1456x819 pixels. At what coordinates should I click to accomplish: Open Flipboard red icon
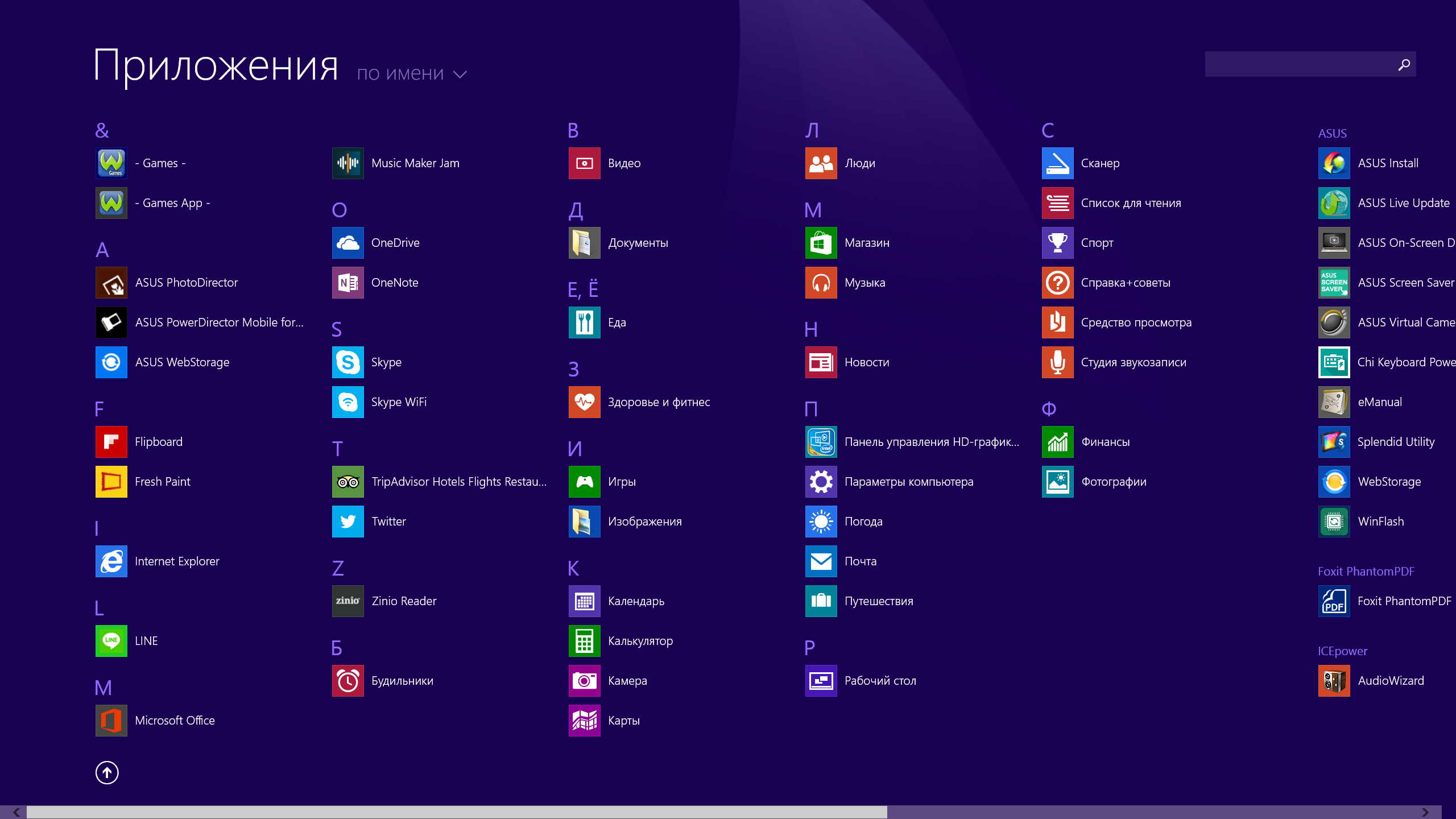[111, 442]
